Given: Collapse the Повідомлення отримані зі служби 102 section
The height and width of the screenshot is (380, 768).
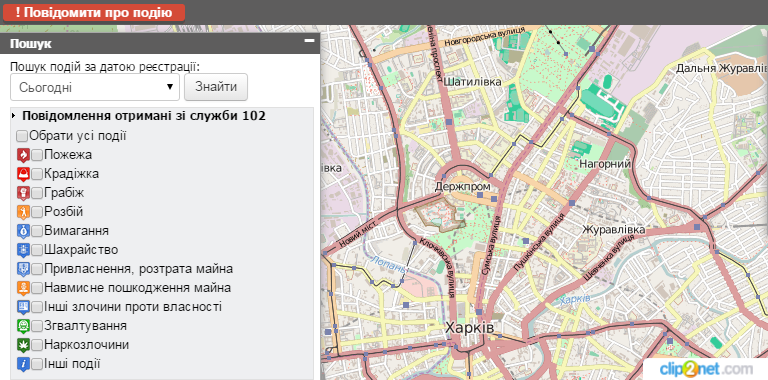Looking at the screenshot, I should point(138,116).
